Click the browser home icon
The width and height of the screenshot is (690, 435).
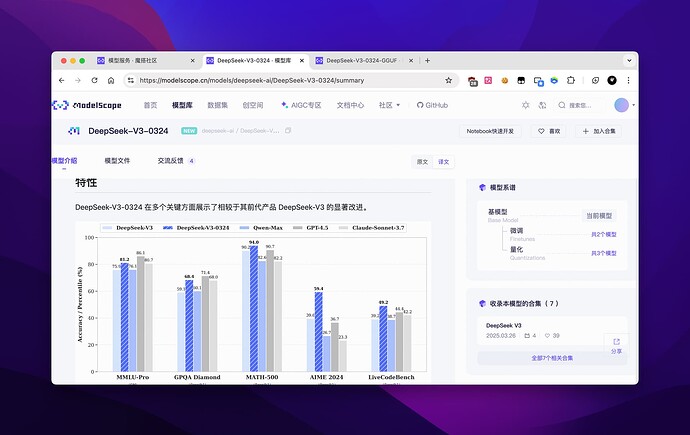coord(111,80)
